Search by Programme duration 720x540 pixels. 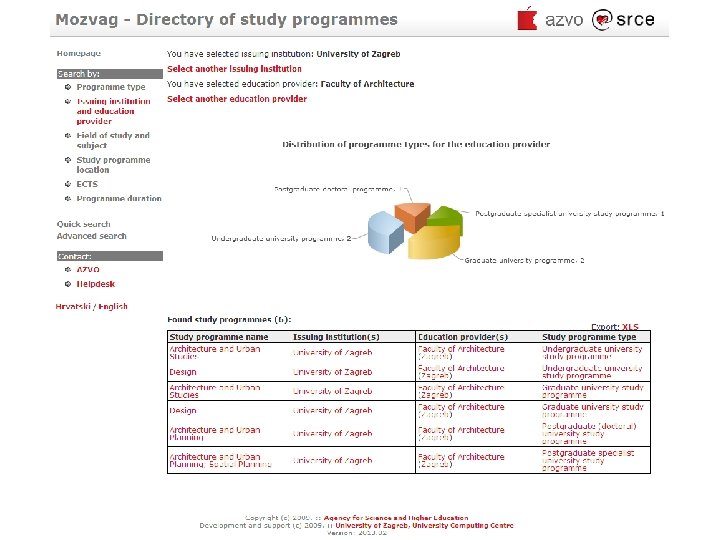tap(119, 198)
